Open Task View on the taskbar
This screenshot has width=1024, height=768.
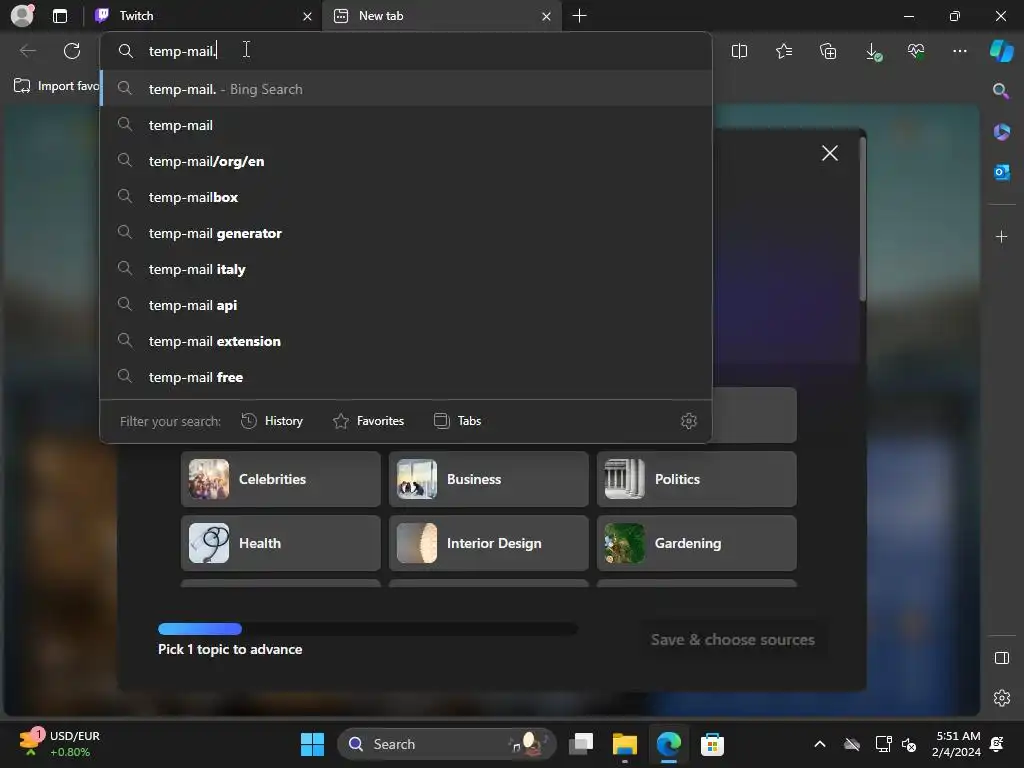point(581,744)
